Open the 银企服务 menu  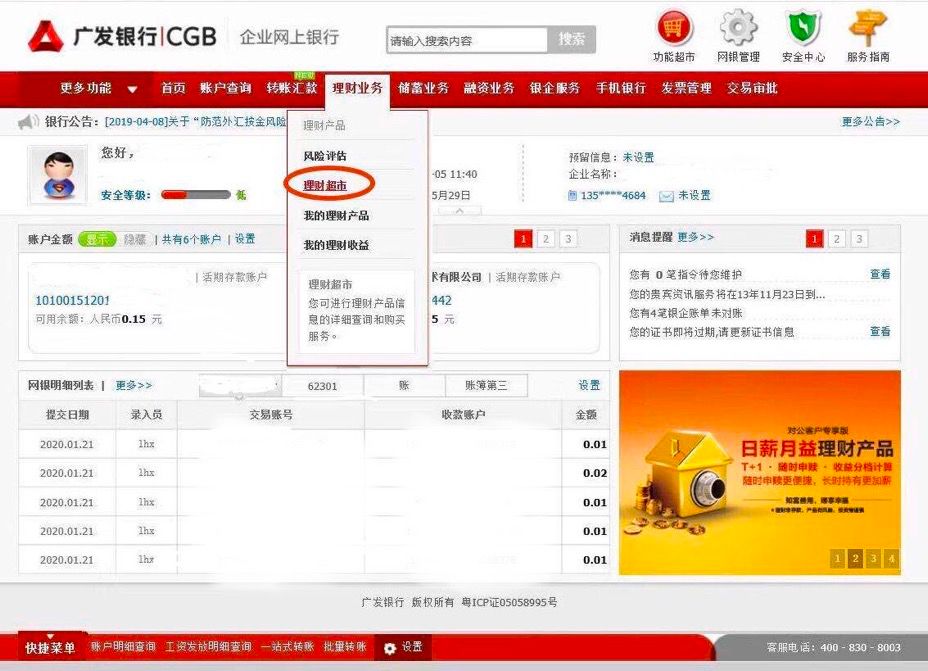555,88
